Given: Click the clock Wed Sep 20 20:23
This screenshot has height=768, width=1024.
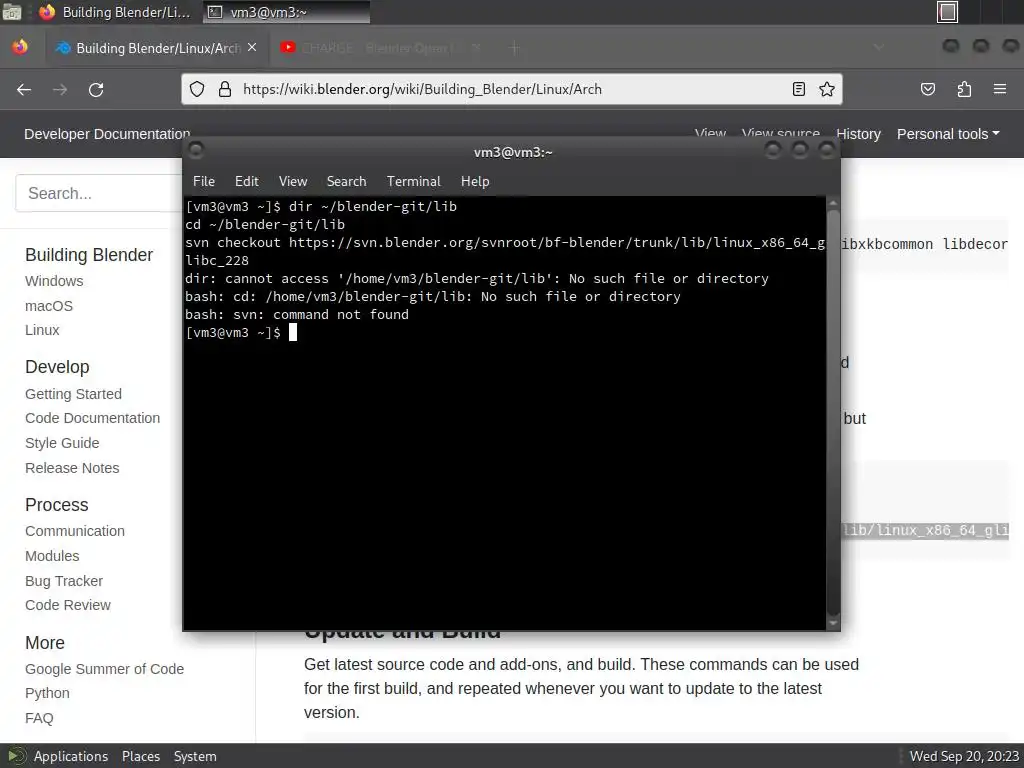Looking at the screenshot, I should [x=964, y=756].
